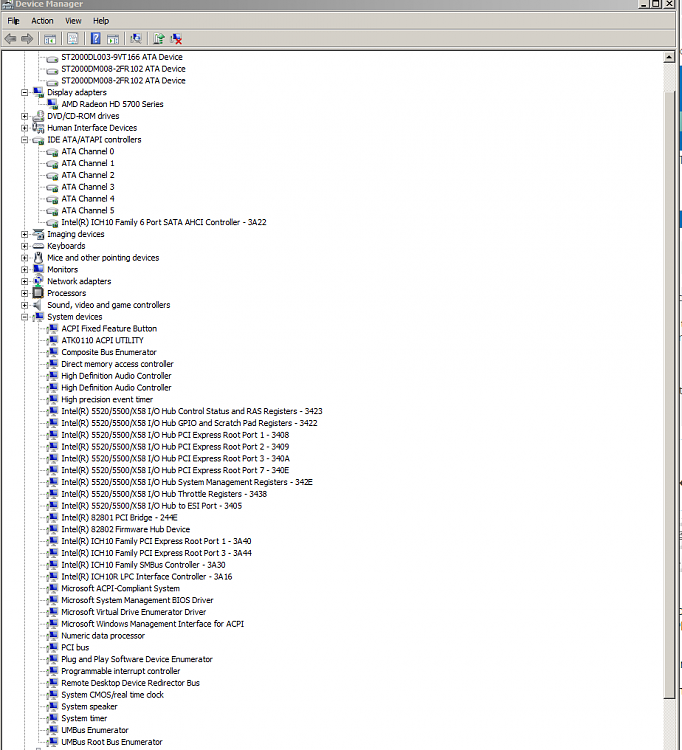Select Numeric data processor
Viewport: 682px width, 750px height.
pyautogui.click(x=103, y=636)
